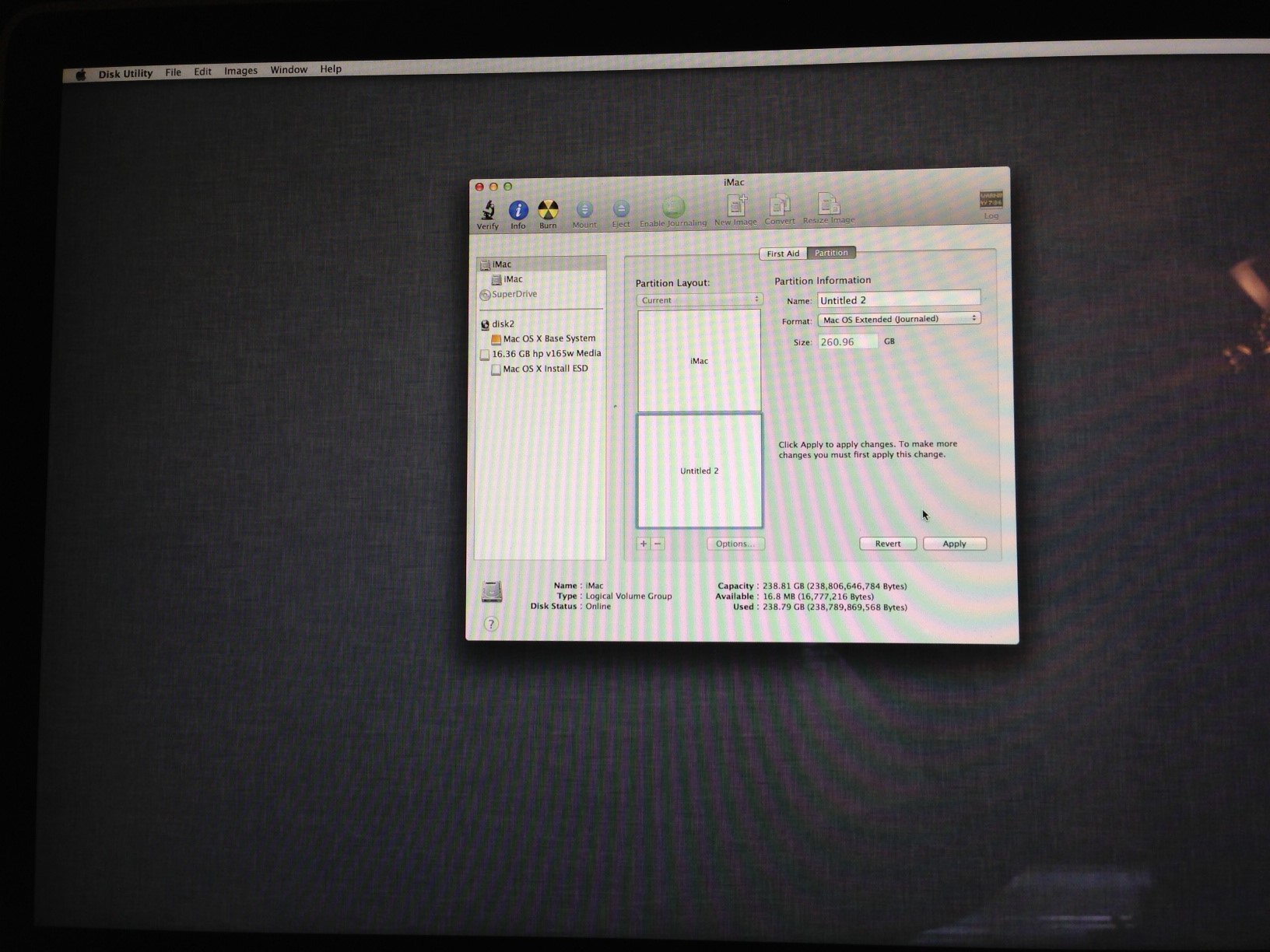Screen dimensions: 1270x952
Task: Click the Eject toolbar icon
Action: [621, 214]
